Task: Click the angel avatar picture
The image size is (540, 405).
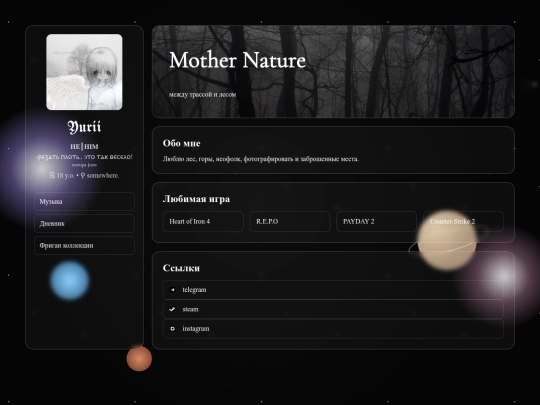Action: [x=84, y=72]
